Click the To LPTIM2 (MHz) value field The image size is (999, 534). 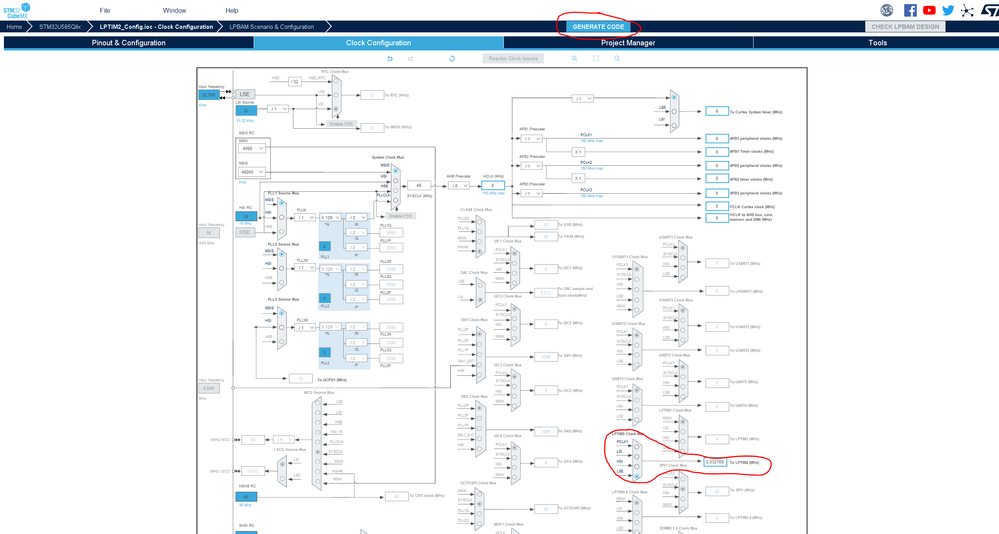[715, 462]
